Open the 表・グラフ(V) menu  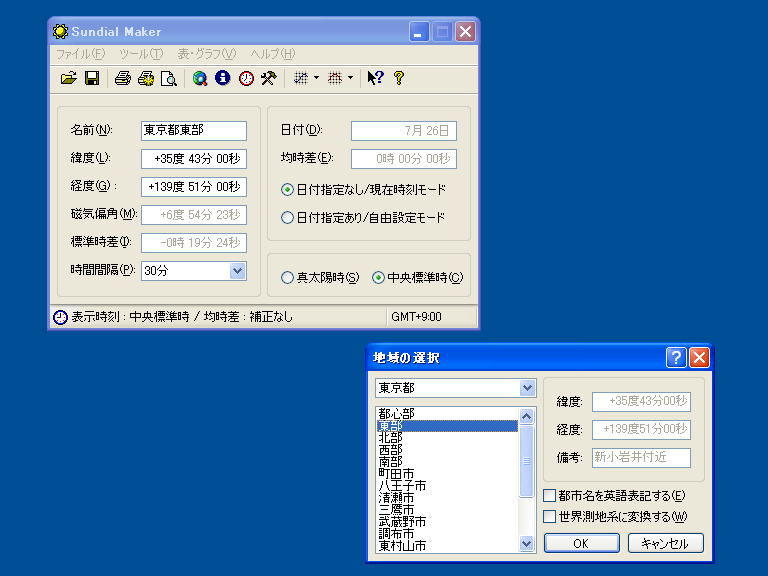point(207,54)
